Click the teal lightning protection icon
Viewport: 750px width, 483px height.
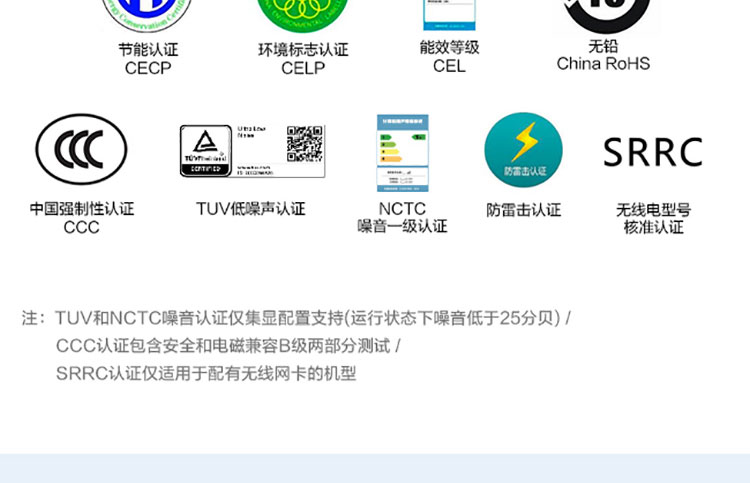[x=523, y=150]
